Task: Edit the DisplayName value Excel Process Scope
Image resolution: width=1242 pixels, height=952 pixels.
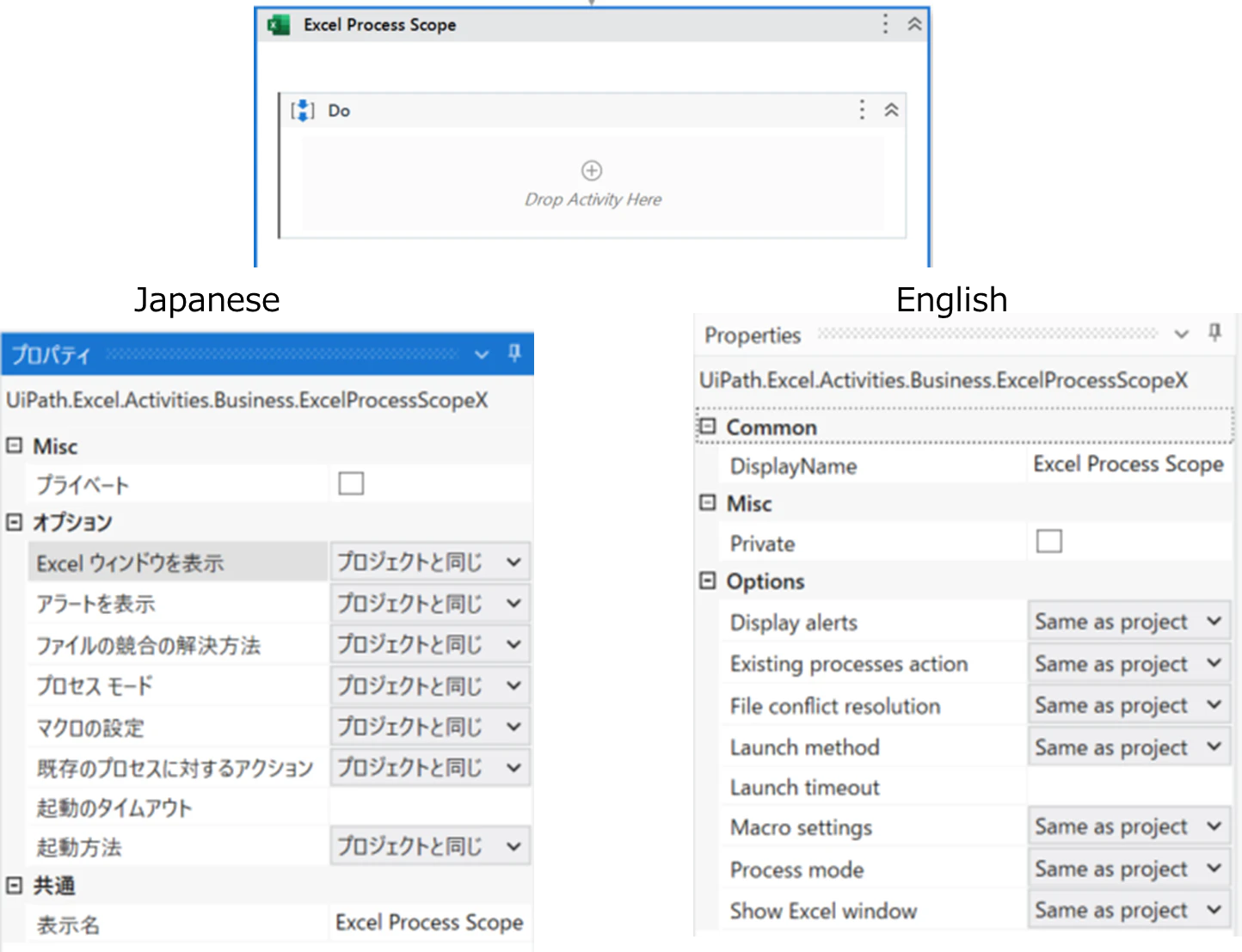Action: (1128, 464)
